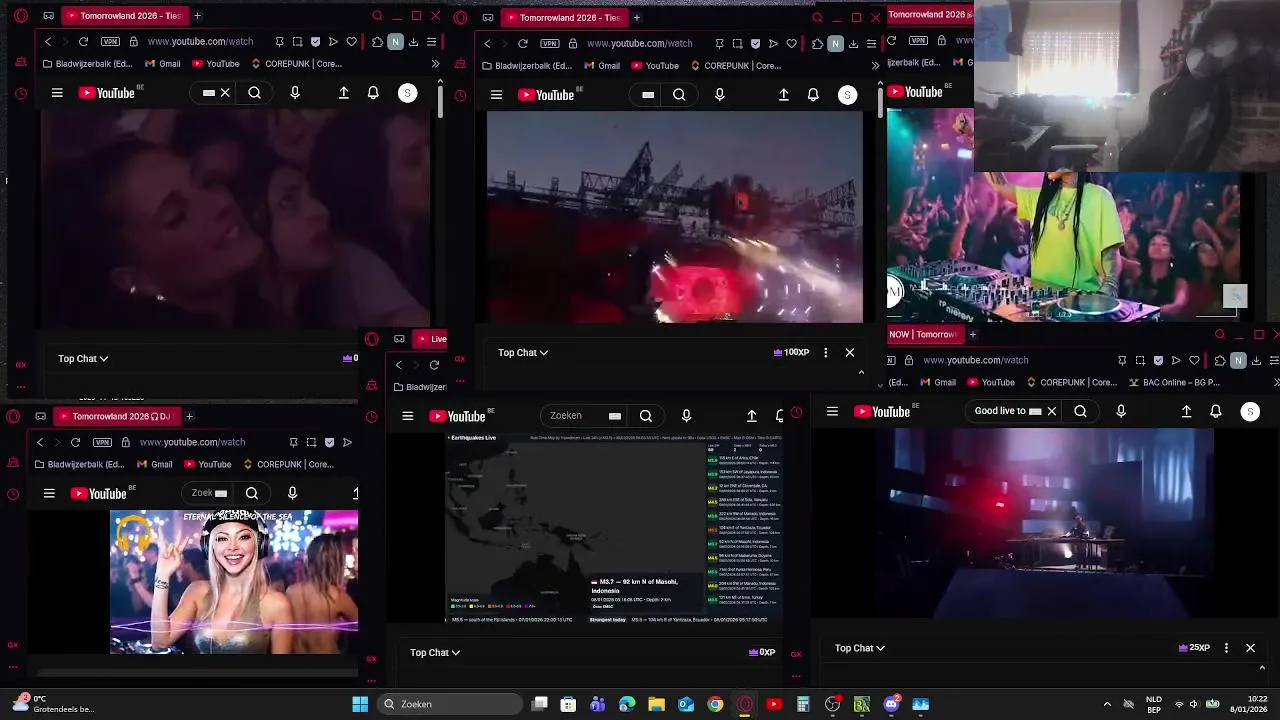Select the 'Tomorrowland 2026 - Ties' tab in the top-left window
Screen dimensions: 1280x720
point(123,16)
